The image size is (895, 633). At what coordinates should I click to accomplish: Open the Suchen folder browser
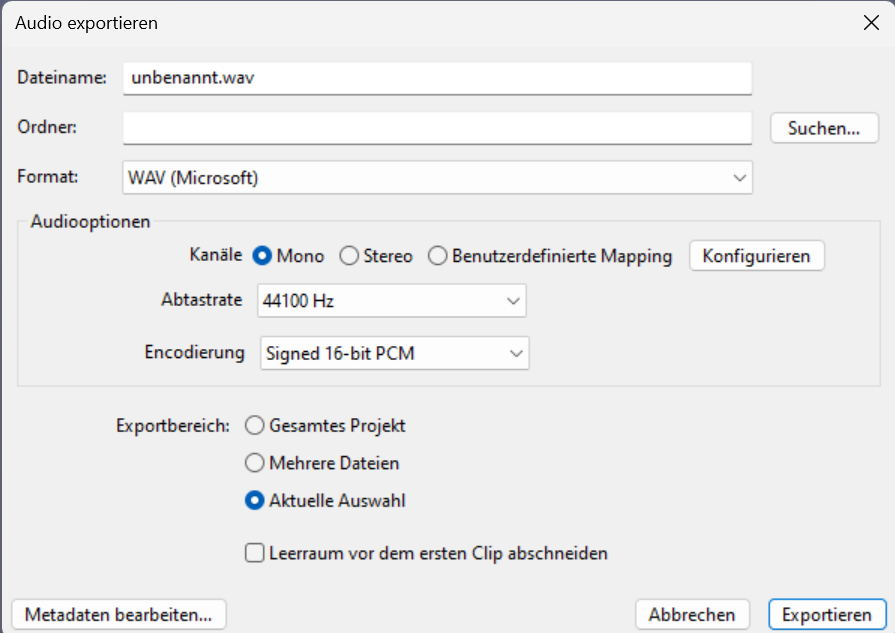point(824,128)
